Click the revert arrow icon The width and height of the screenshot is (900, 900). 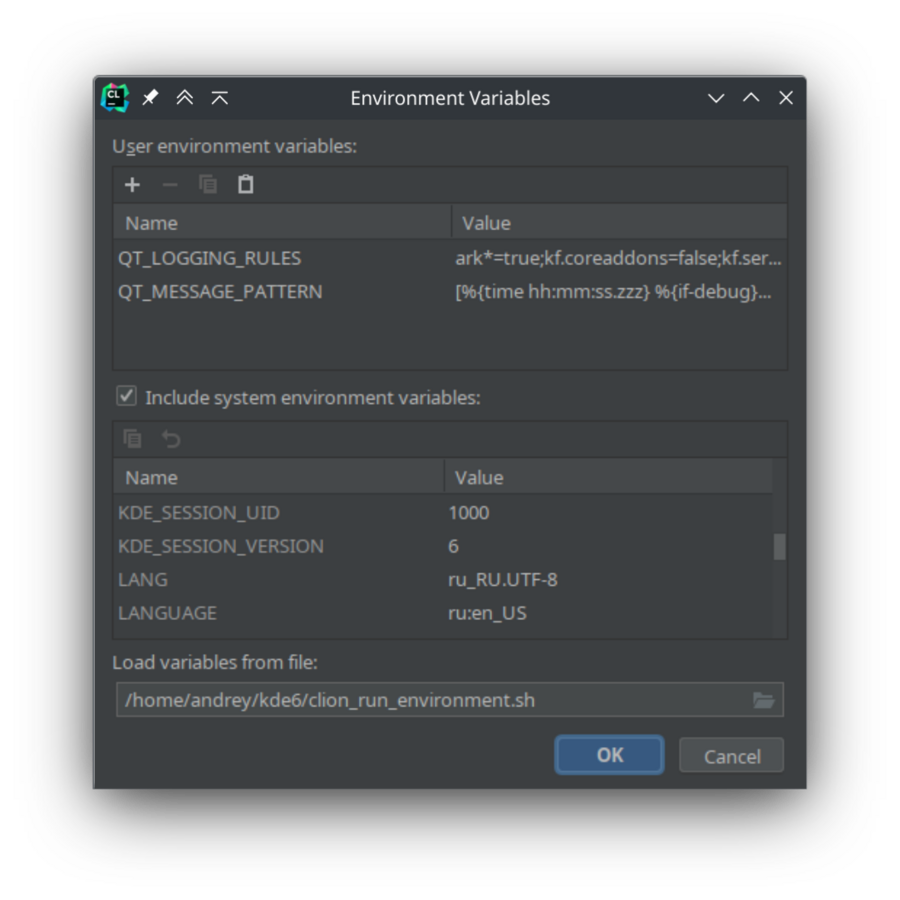[x=171, y=439]
